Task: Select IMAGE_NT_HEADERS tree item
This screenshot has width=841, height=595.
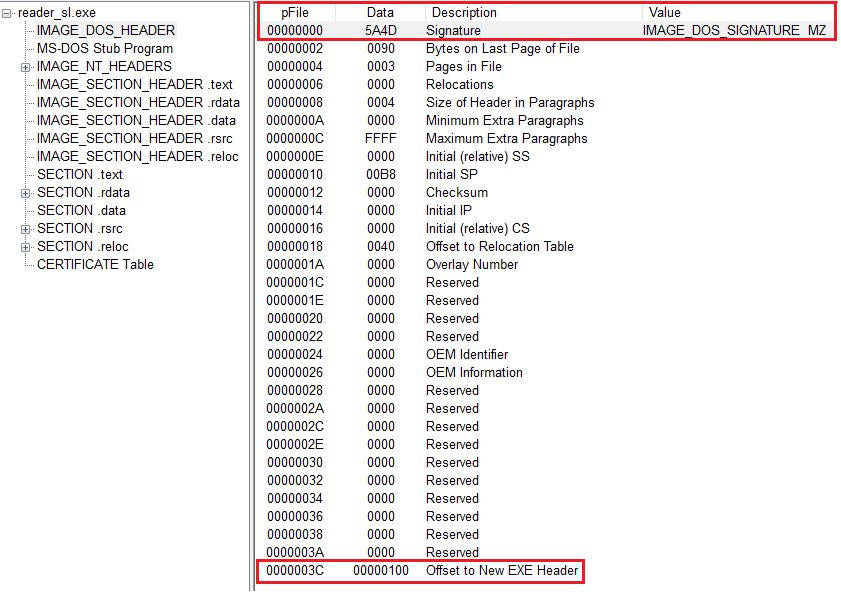Action: coord(104,67)
